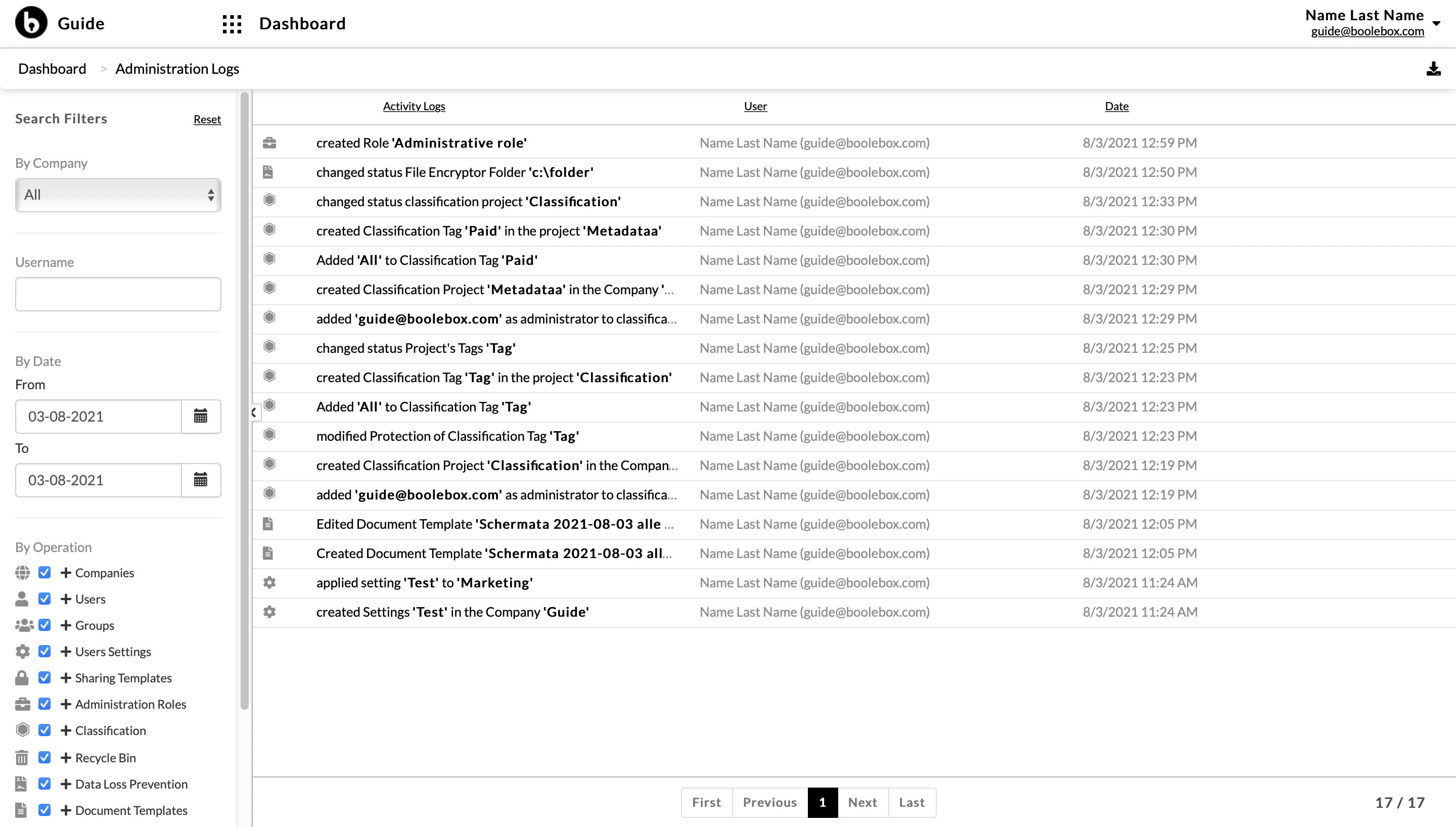Expand the Sharing Templates operations plus
Screen dimensions: 1456x827
click(x=66, y=677)
